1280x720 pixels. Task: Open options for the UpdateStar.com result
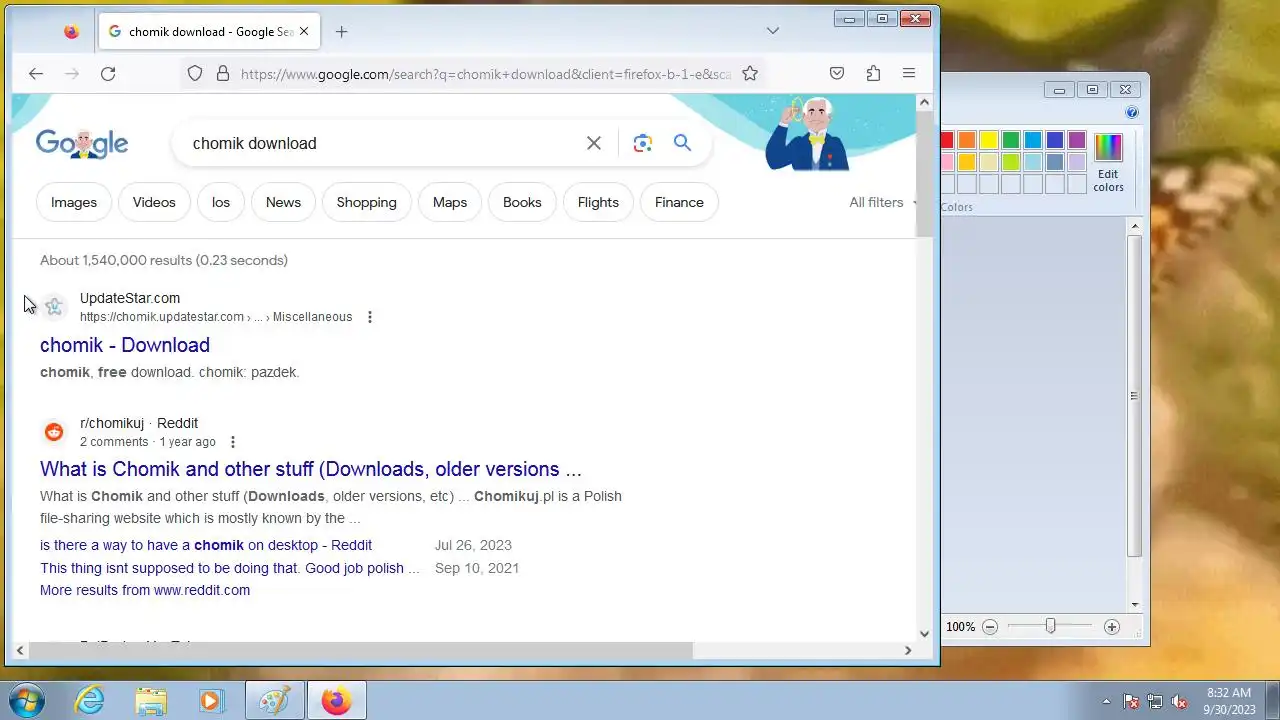point(370,317)
